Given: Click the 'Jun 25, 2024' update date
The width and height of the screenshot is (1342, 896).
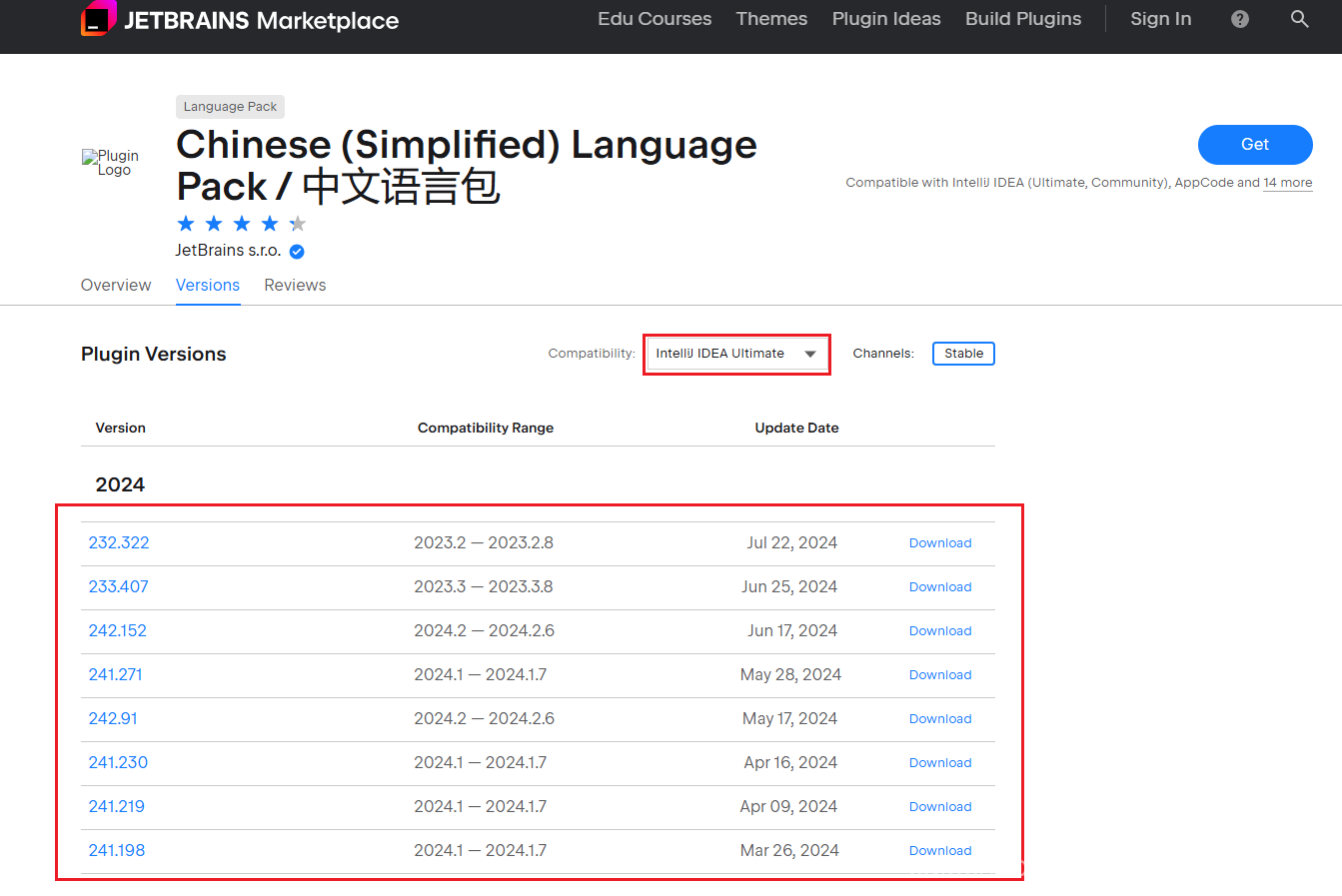Looking at the screenshot, I should (789, 587).
